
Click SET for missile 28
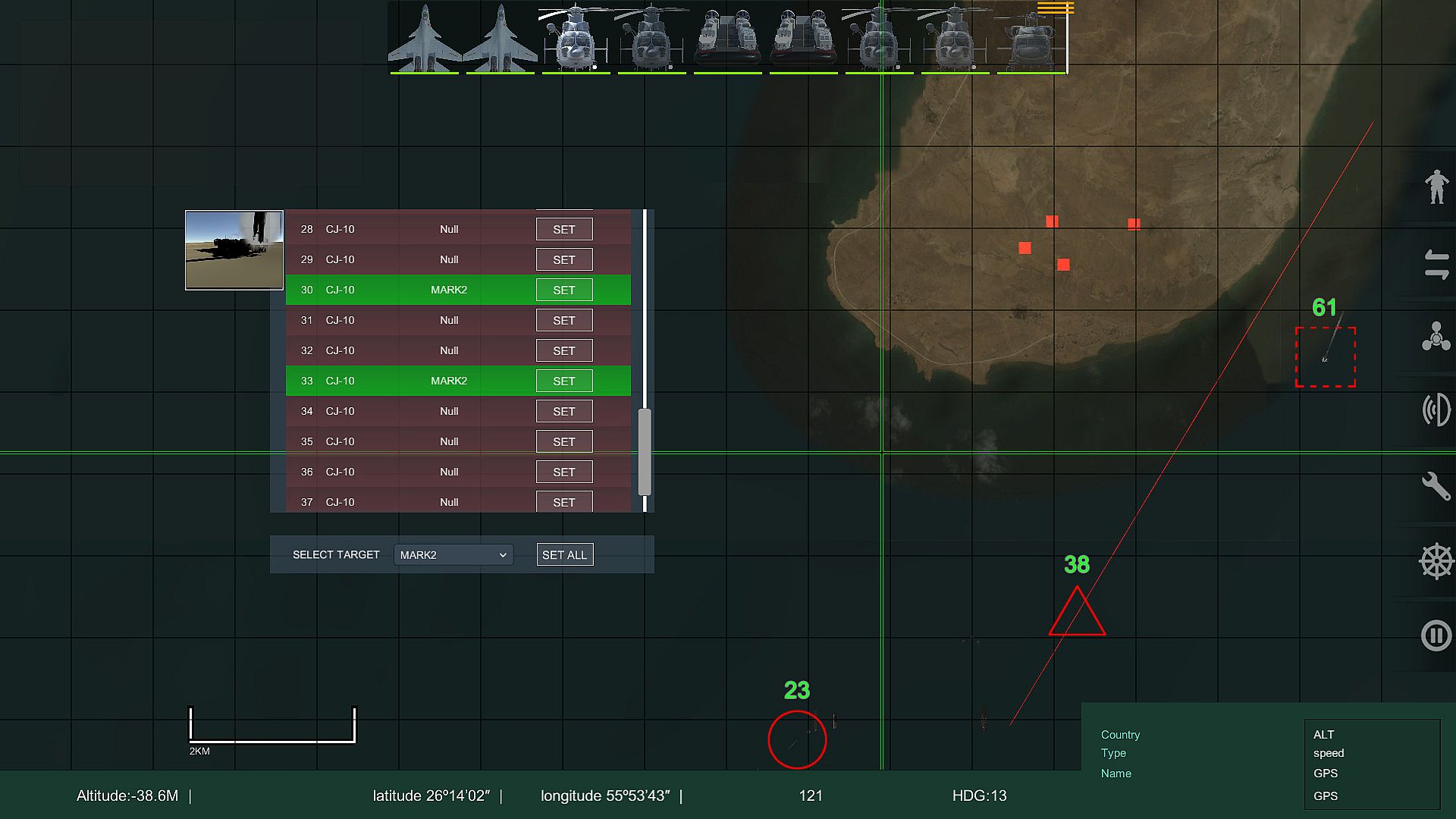(x=563, y=229)
